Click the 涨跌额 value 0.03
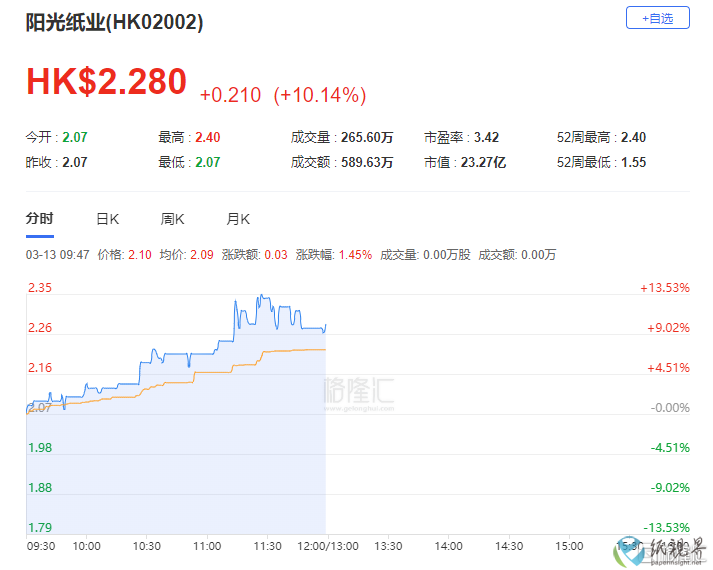 [x=276, y=255]
